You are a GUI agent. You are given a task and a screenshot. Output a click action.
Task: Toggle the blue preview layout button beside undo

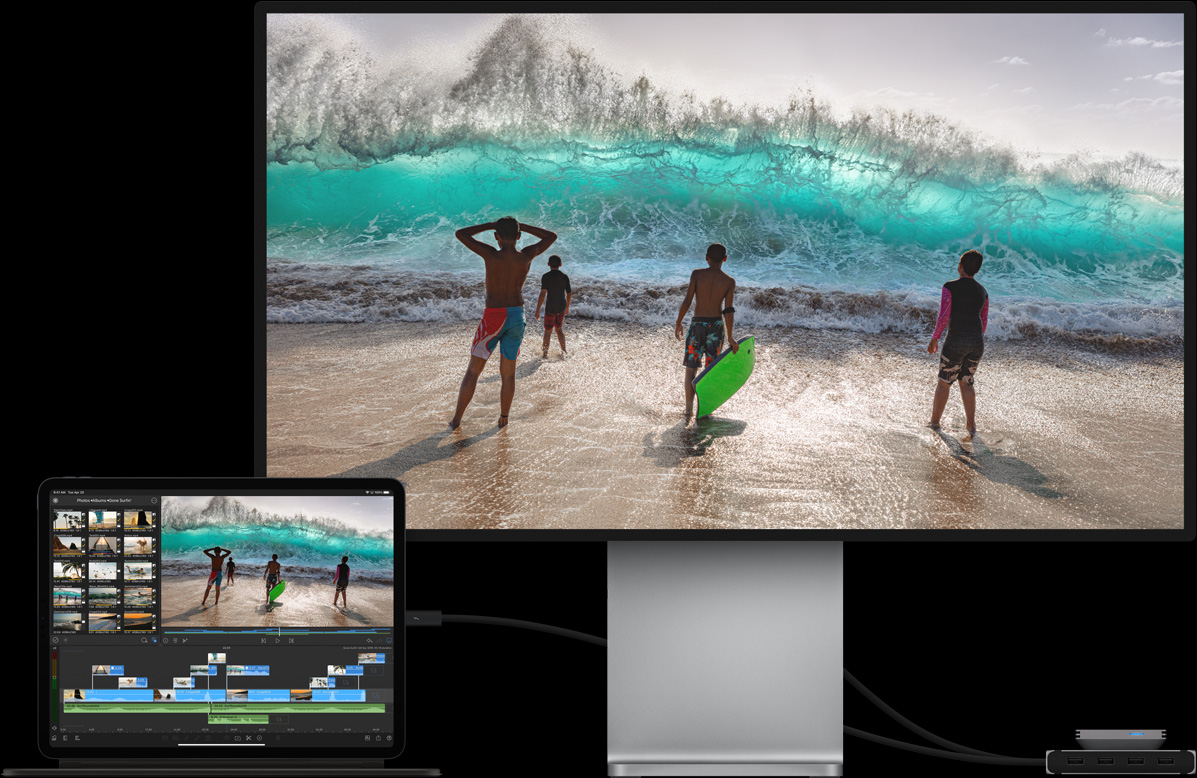click(389, 641)
